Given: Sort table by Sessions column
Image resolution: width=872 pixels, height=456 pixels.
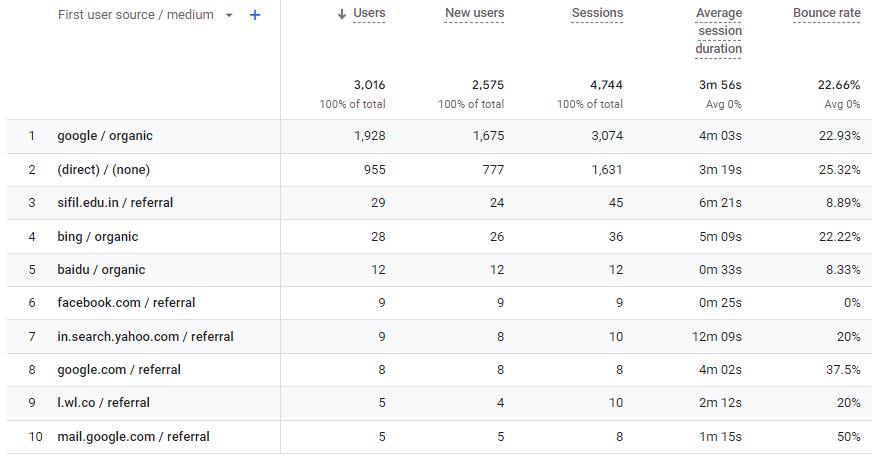Looking at the screenshot, I should [597, 13].
